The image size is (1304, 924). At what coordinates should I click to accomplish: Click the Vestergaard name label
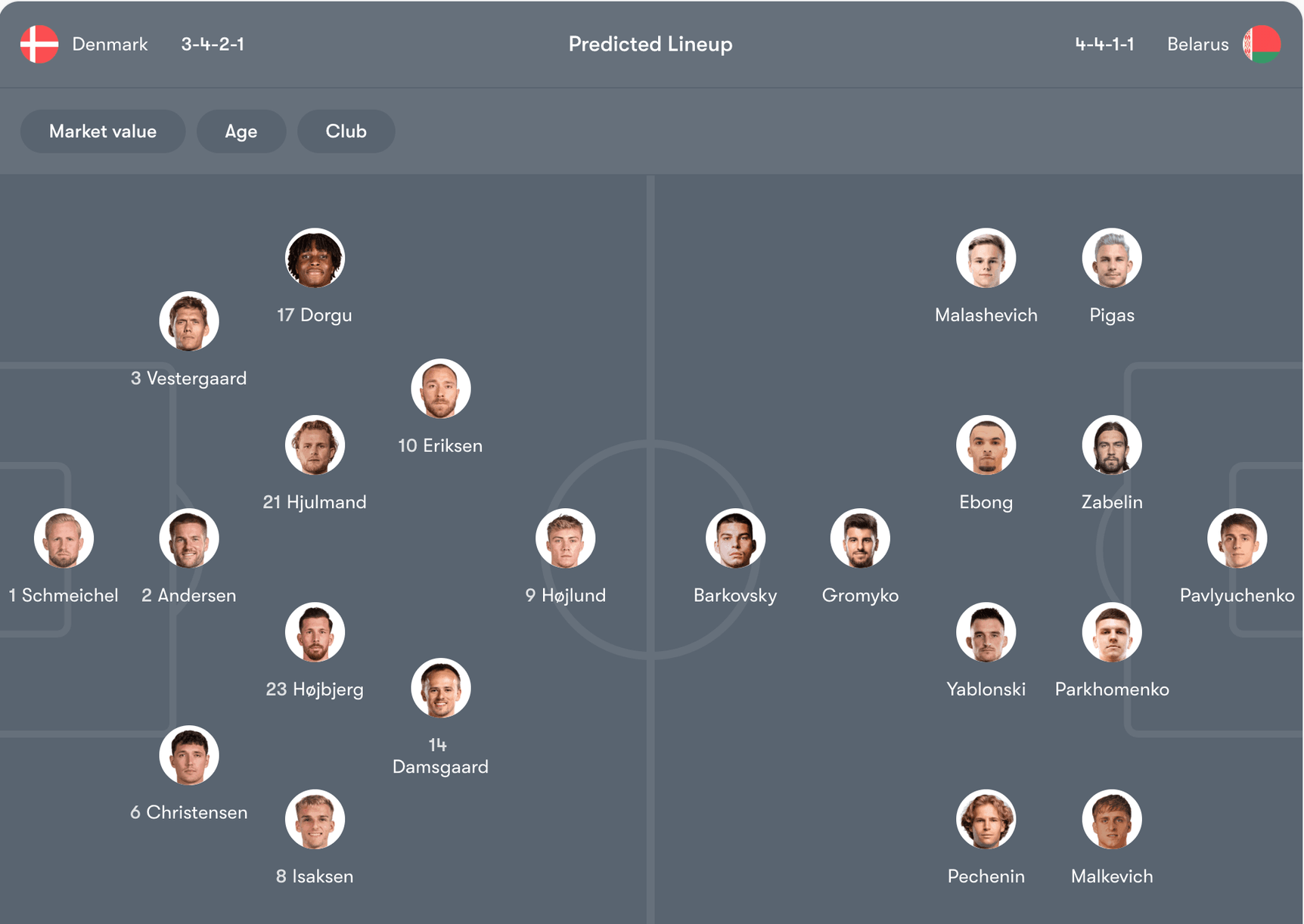pyautogui.click(x=189, y=378)
